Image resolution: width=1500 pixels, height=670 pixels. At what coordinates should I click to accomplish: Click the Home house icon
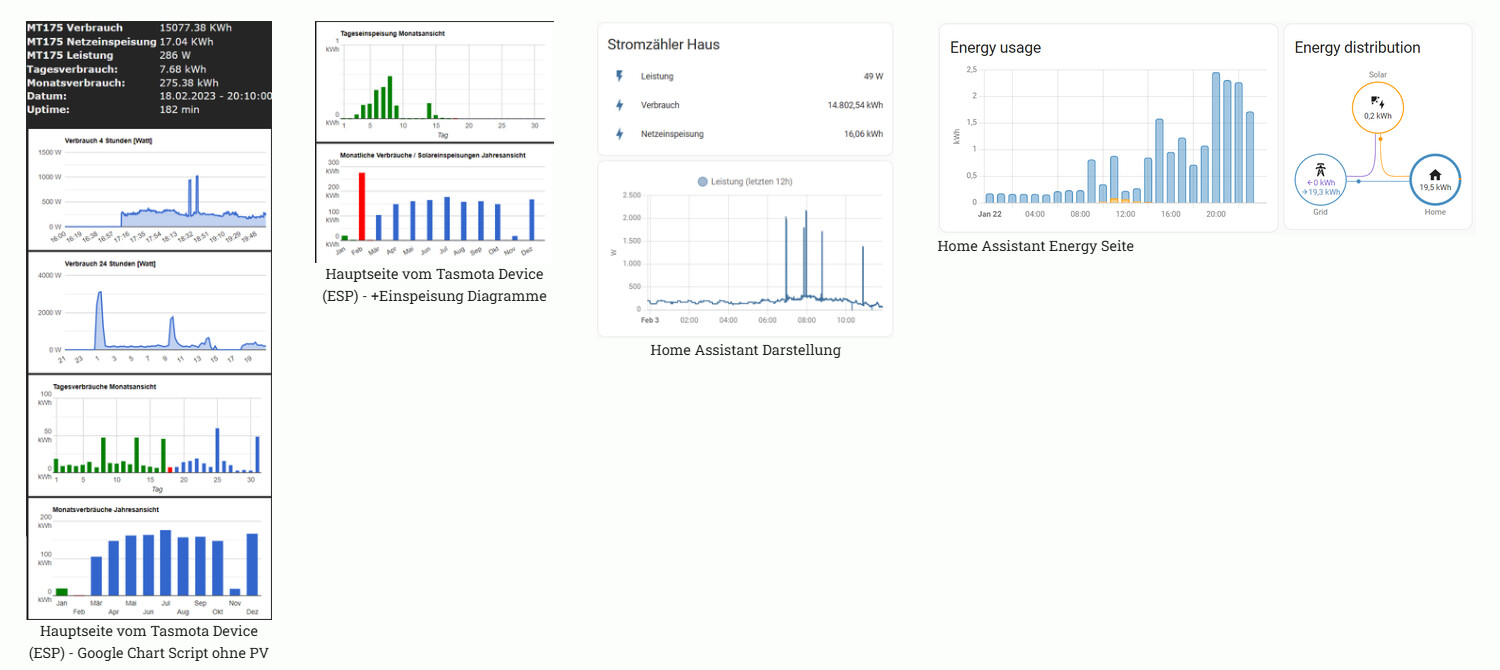coord(1435,176)
